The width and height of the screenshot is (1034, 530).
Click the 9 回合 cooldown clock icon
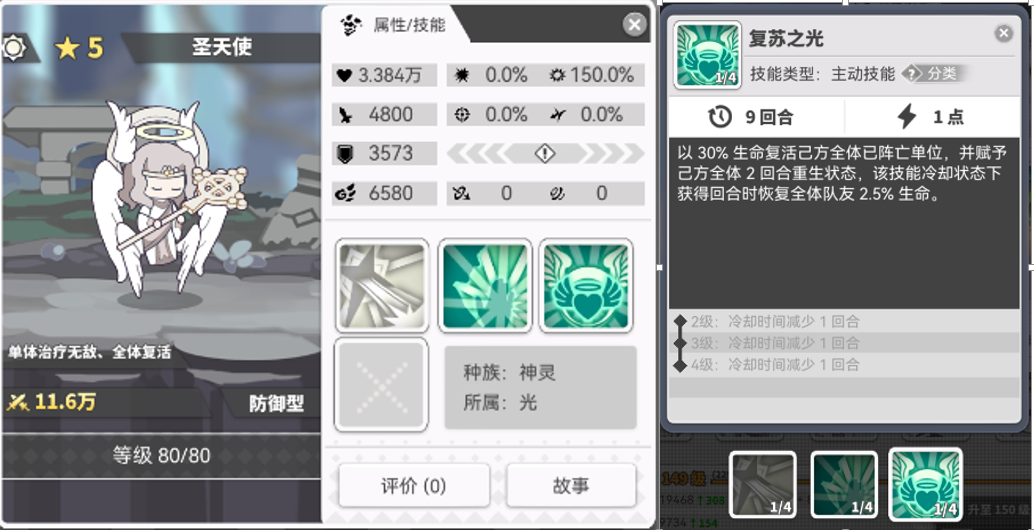pyautogui.click(x=720, y=117)
